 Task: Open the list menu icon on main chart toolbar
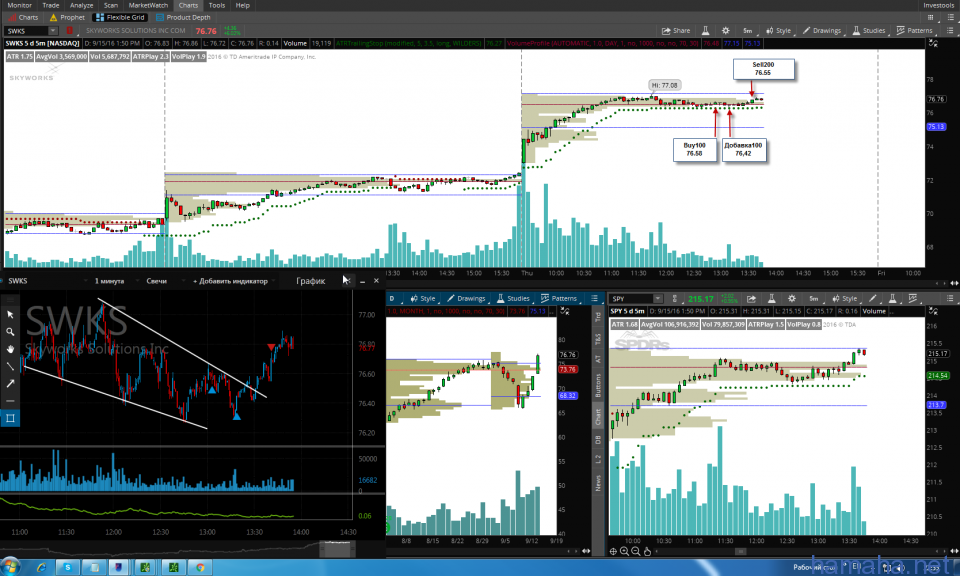pyautogui.click(x=950, y=31)
